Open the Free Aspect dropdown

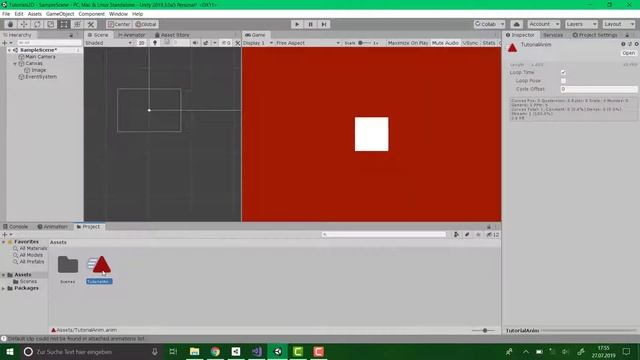coord(308,43)
